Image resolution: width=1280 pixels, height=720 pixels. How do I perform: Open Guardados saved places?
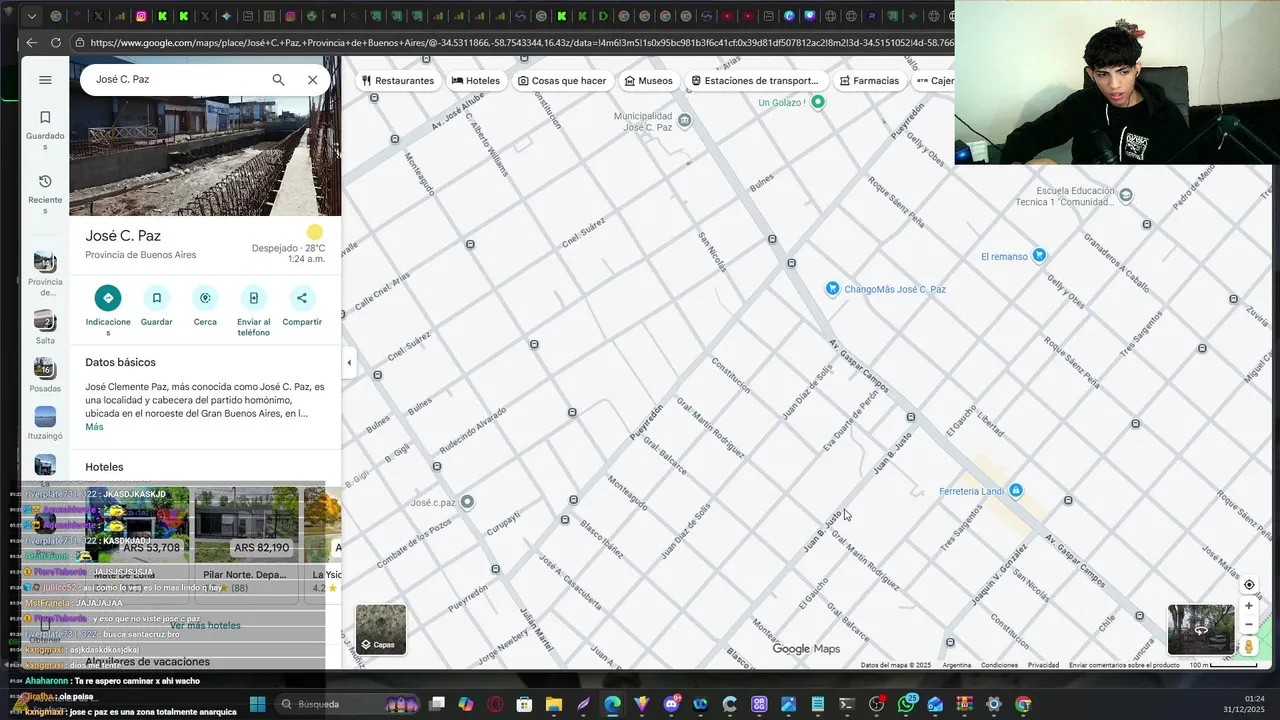click(45, 131)
